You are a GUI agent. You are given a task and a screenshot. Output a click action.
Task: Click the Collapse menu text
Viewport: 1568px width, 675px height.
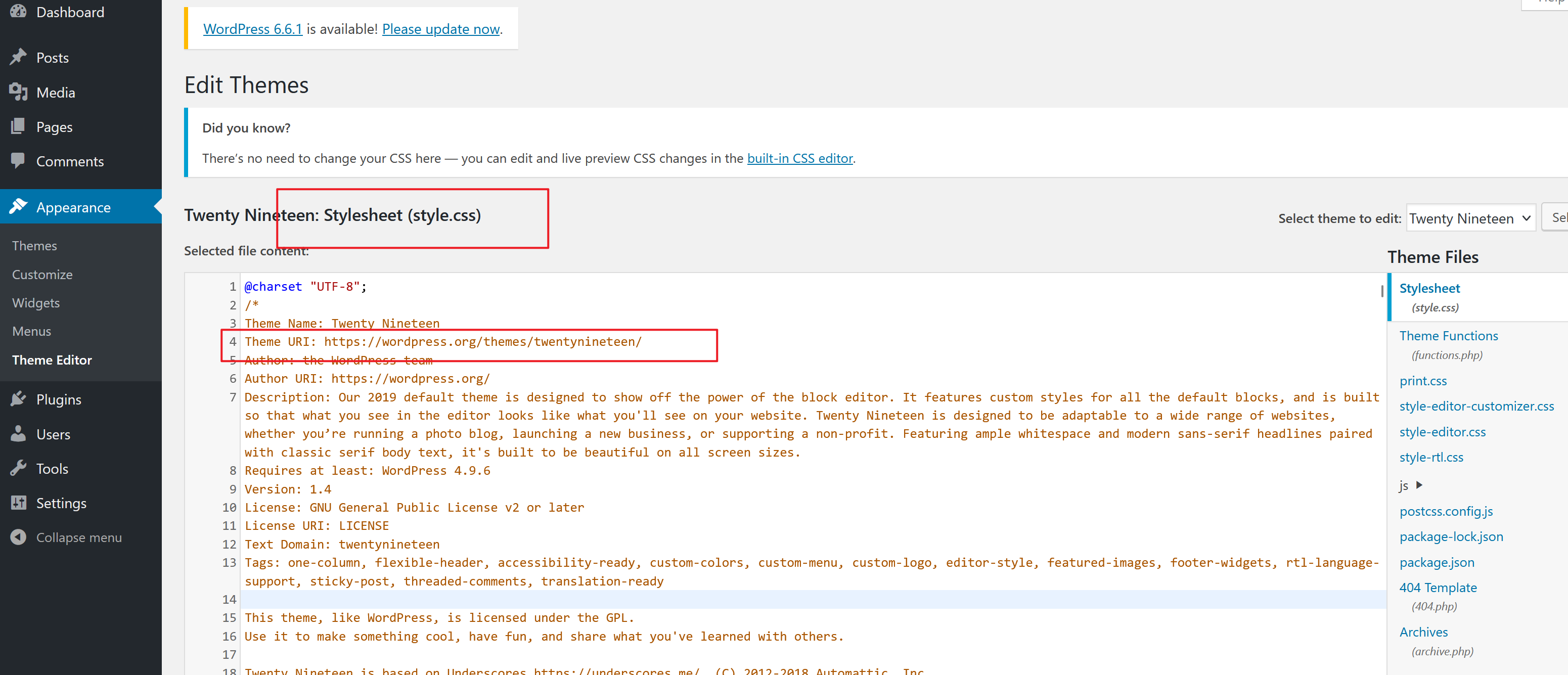(x=78, y=537)
